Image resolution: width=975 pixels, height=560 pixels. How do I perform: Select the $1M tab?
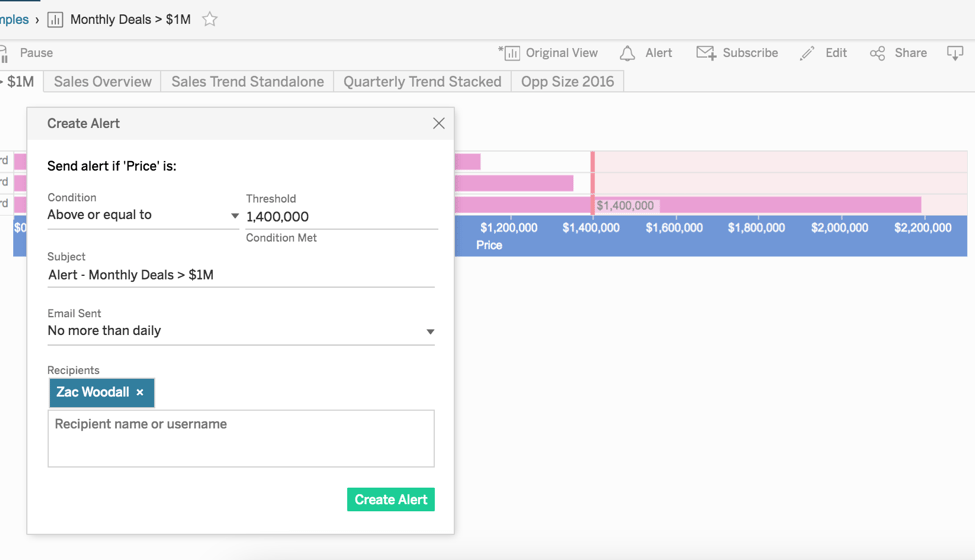[x=20, y=81]
